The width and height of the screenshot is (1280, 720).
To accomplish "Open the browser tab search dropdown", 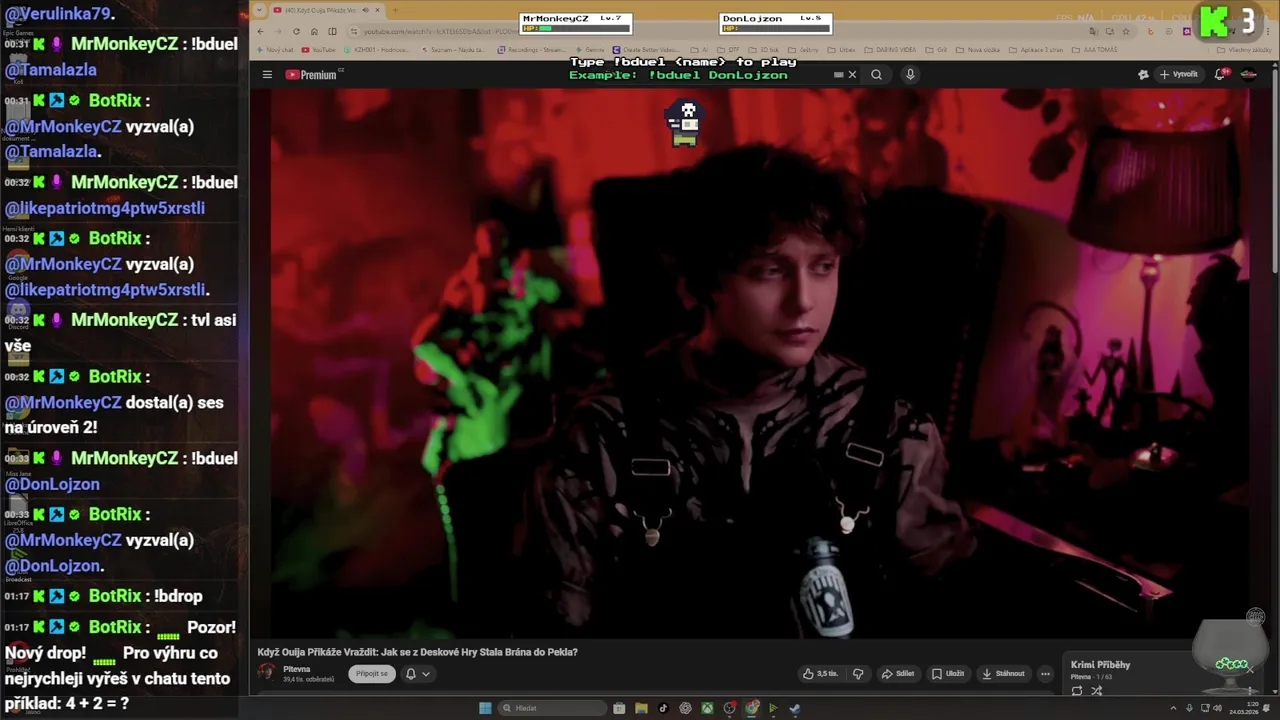I will coord(259,10).
